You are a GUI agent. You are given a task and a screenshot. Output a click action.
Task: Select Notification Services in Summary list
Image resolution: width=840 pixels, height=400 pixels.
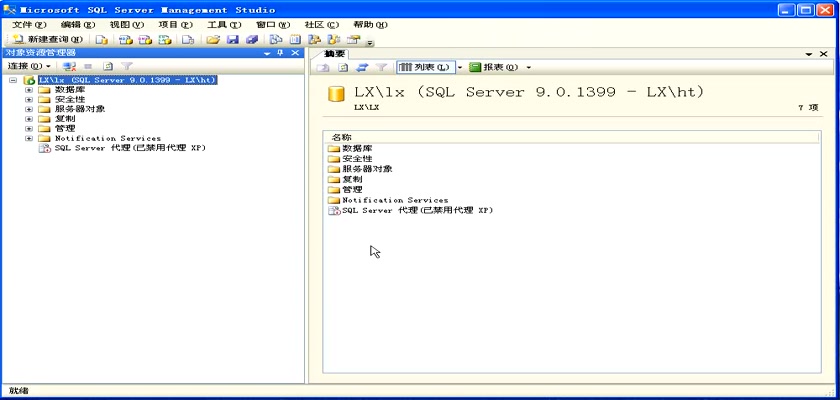click(388, 200)
